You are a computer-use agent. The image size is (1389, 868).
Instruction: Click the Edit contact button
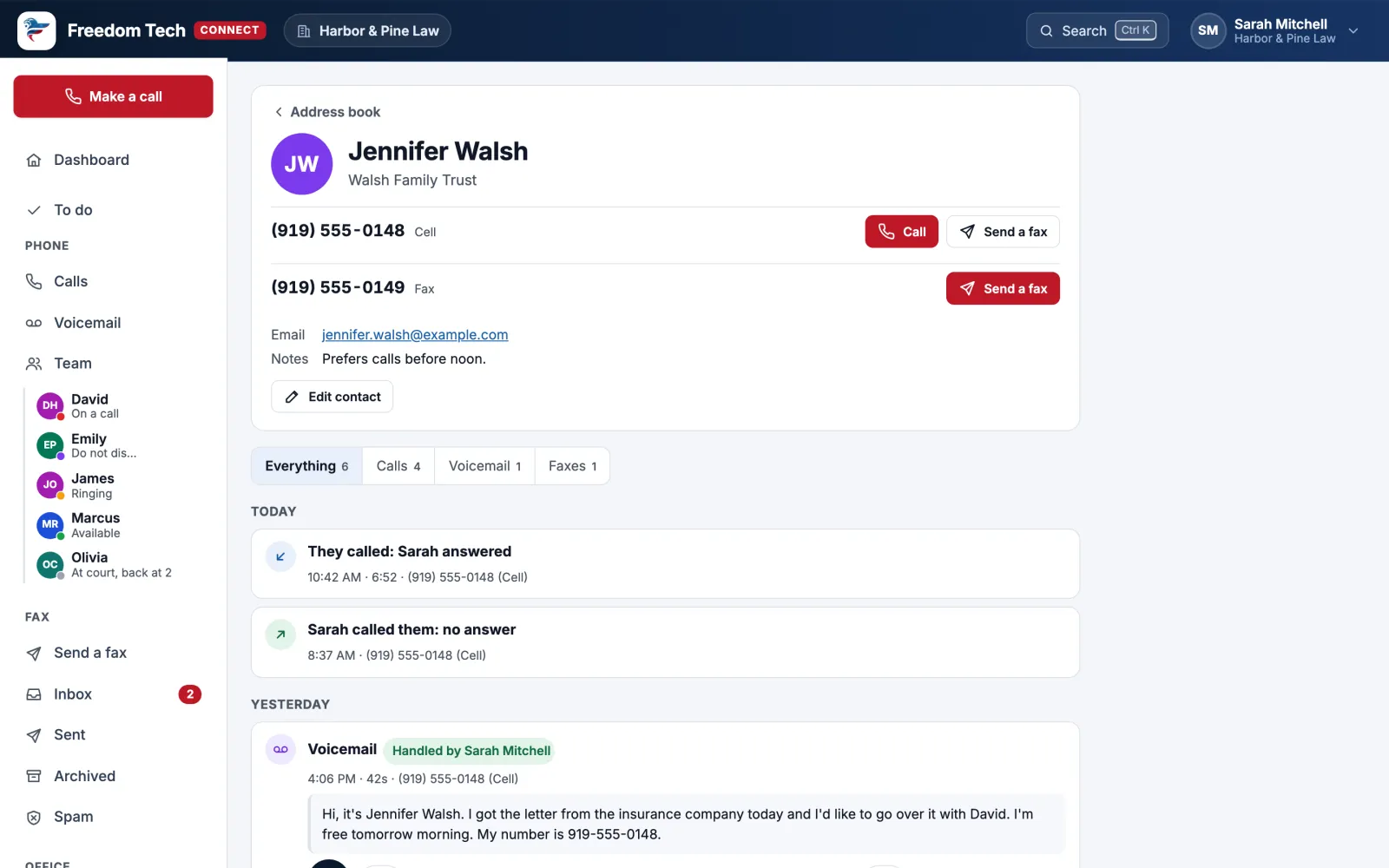tap(332, 397)
